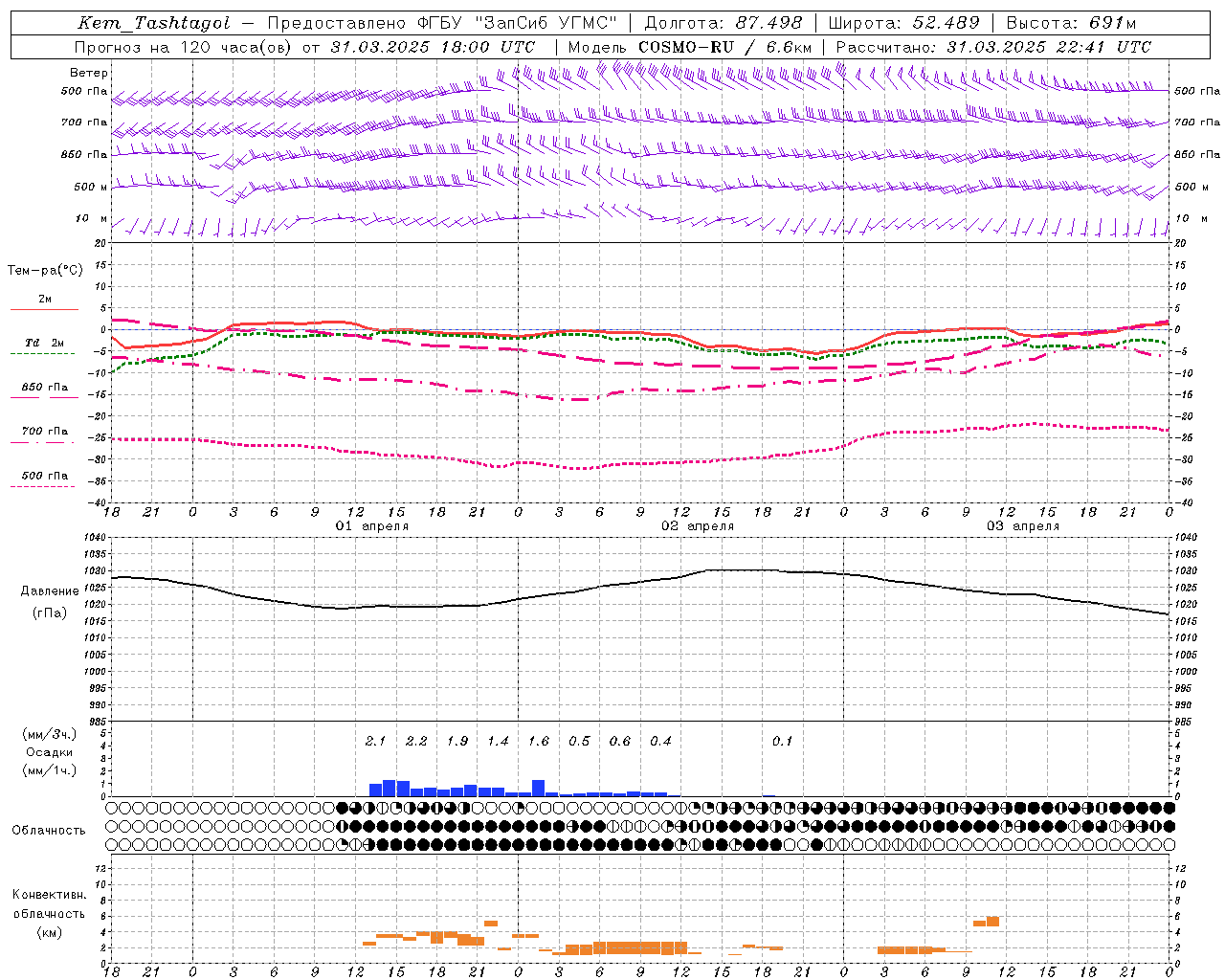Image resolution: width=1225 pixels, height=980 pixels.
Task: Click the Прогноз на 120 часа(ов) text
Action: click(x=184, y=47)
